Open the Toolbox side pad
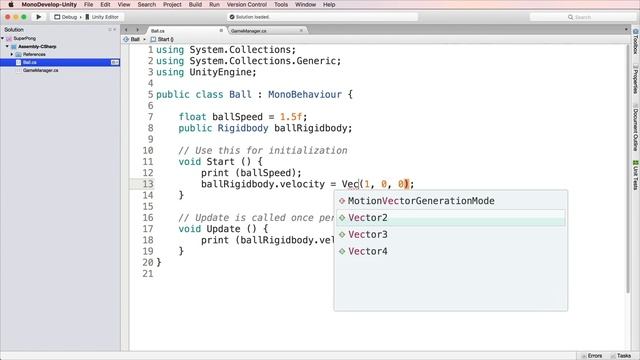640x360 pixels. (x=636, y=42)
